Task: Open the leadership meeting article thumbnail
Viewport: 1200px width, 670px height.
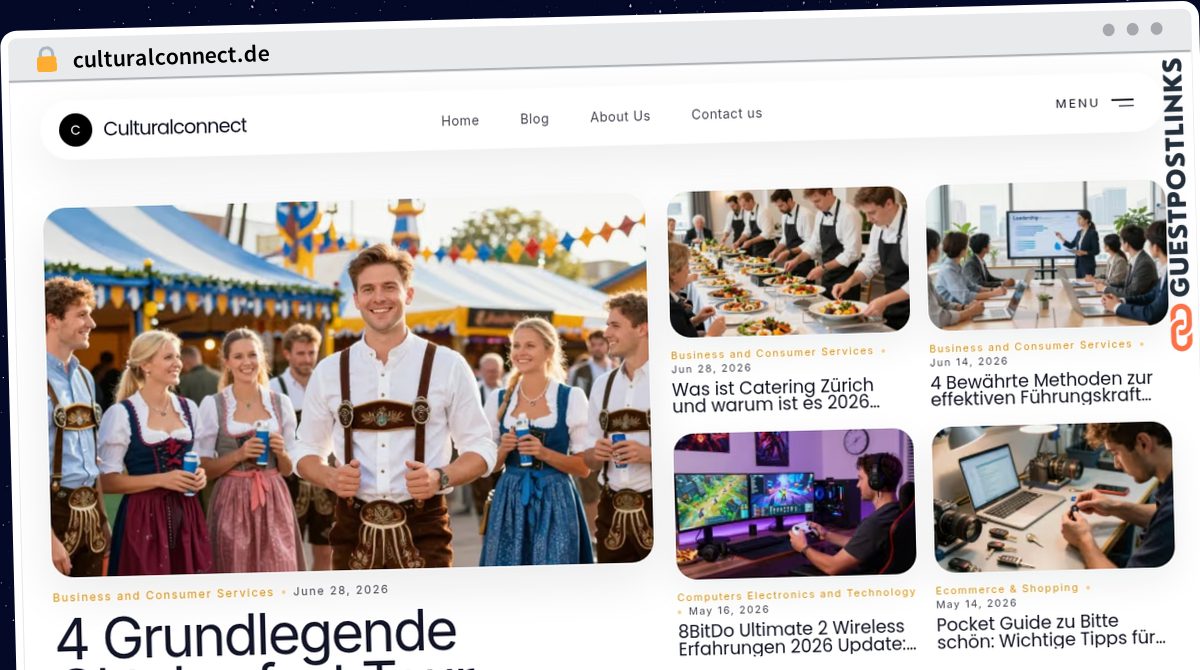Action: (x=1048, y=256)
